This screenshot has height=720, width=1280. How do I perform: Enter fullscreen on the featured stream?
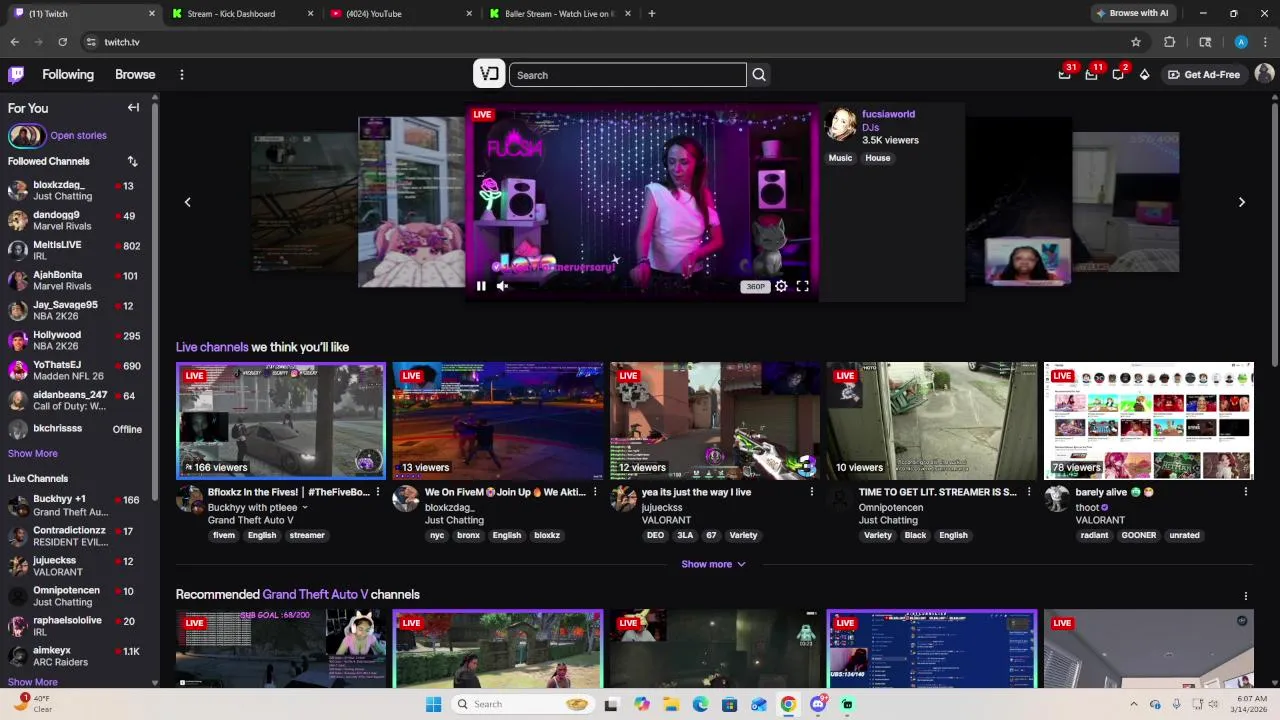[x=802, y=286]
